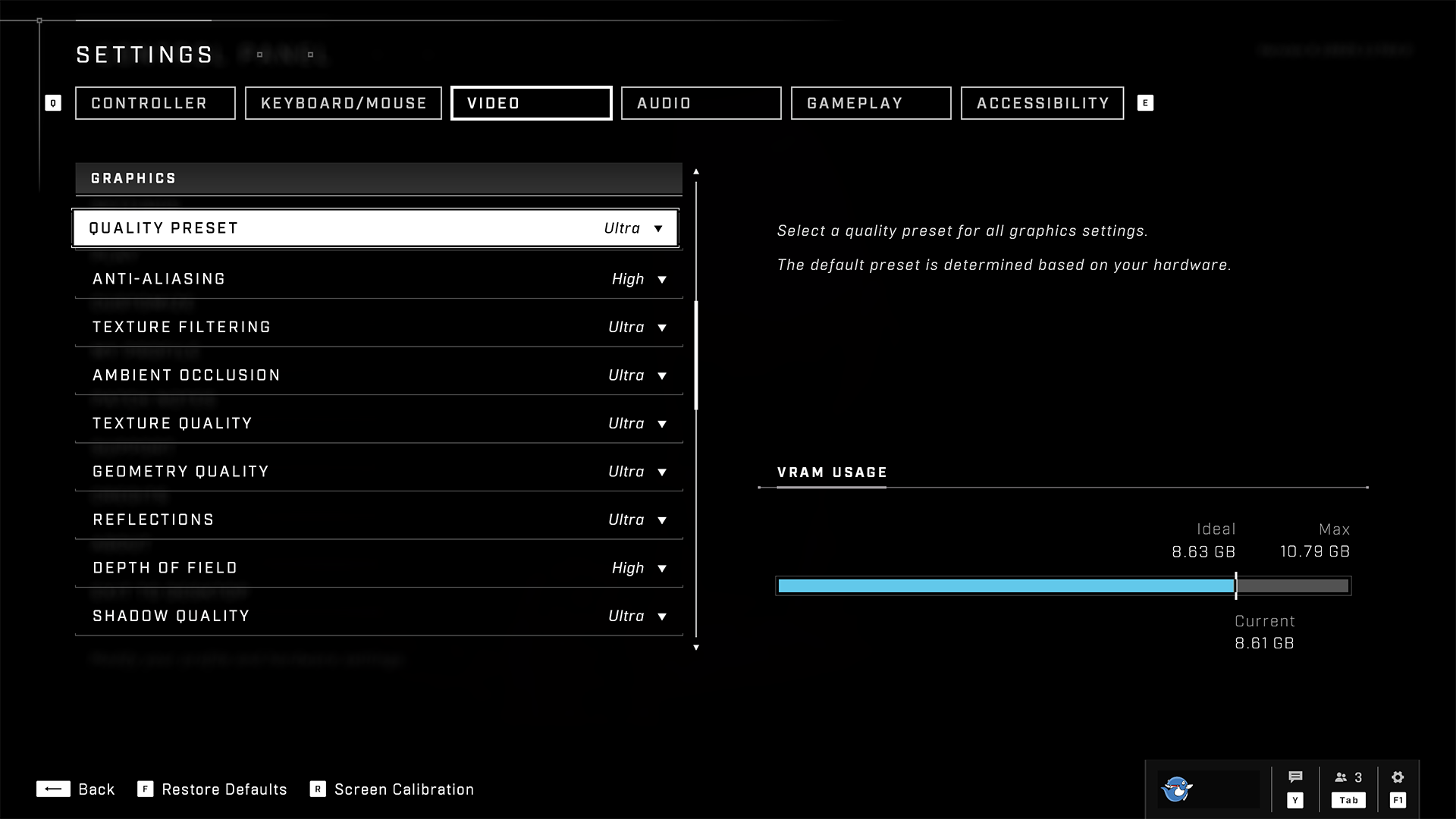The image size is (1456, 819).
Task: Switch to the CONTROLLER settings tab
Action: click(x=149, y=102)
